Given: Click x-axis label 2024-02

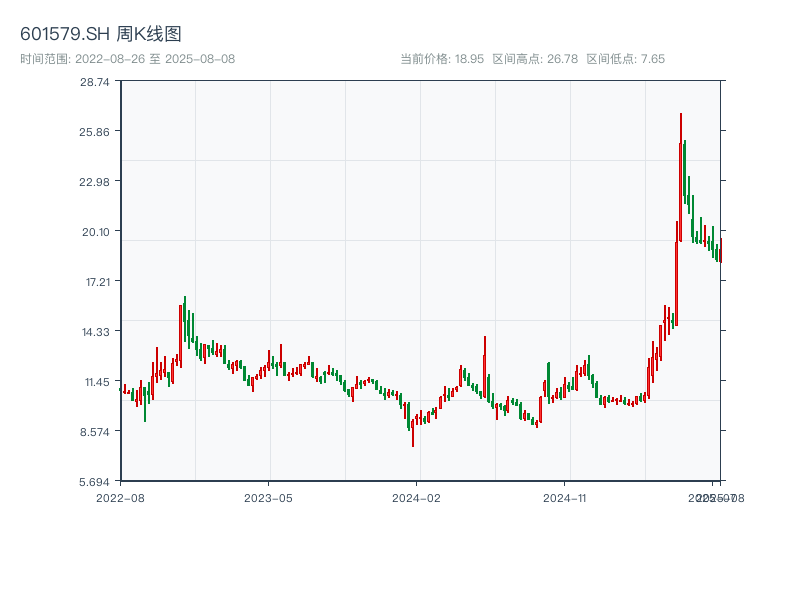Looking at the screenshot, I should pos(416,498).
